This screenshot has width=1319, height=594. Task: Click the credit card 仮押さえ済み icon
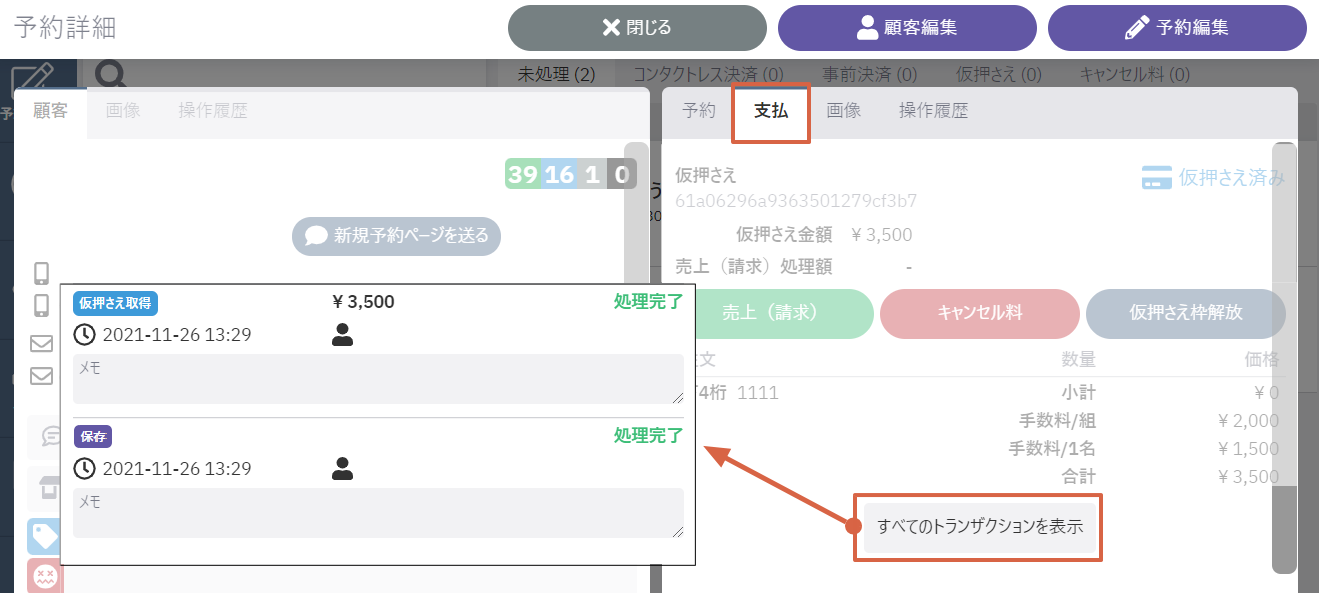click(x=1156, y=178)
